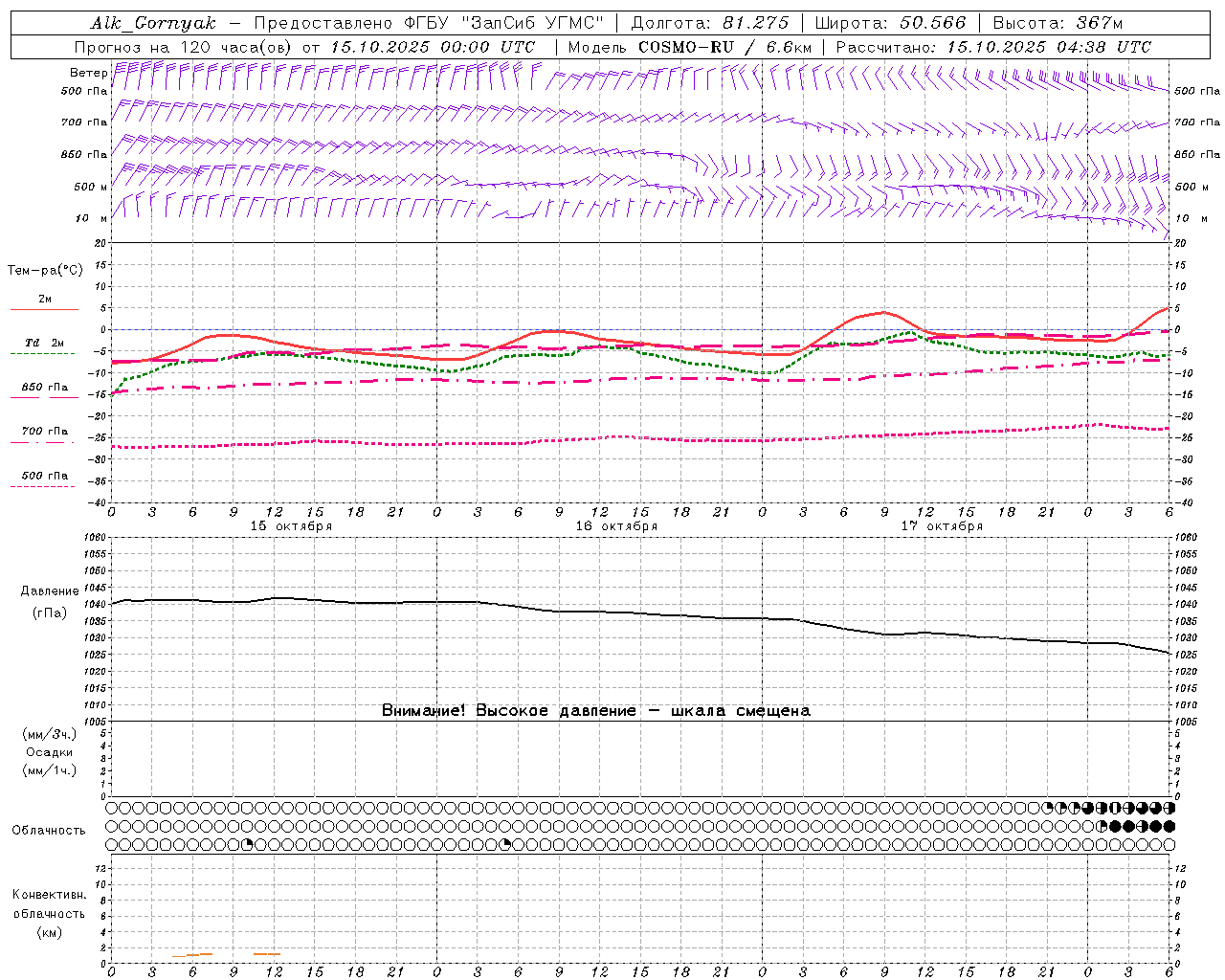Click the "700 гПа" temperature legend entry
Viewport: 1225px width, 980px height.
[45, 432]
